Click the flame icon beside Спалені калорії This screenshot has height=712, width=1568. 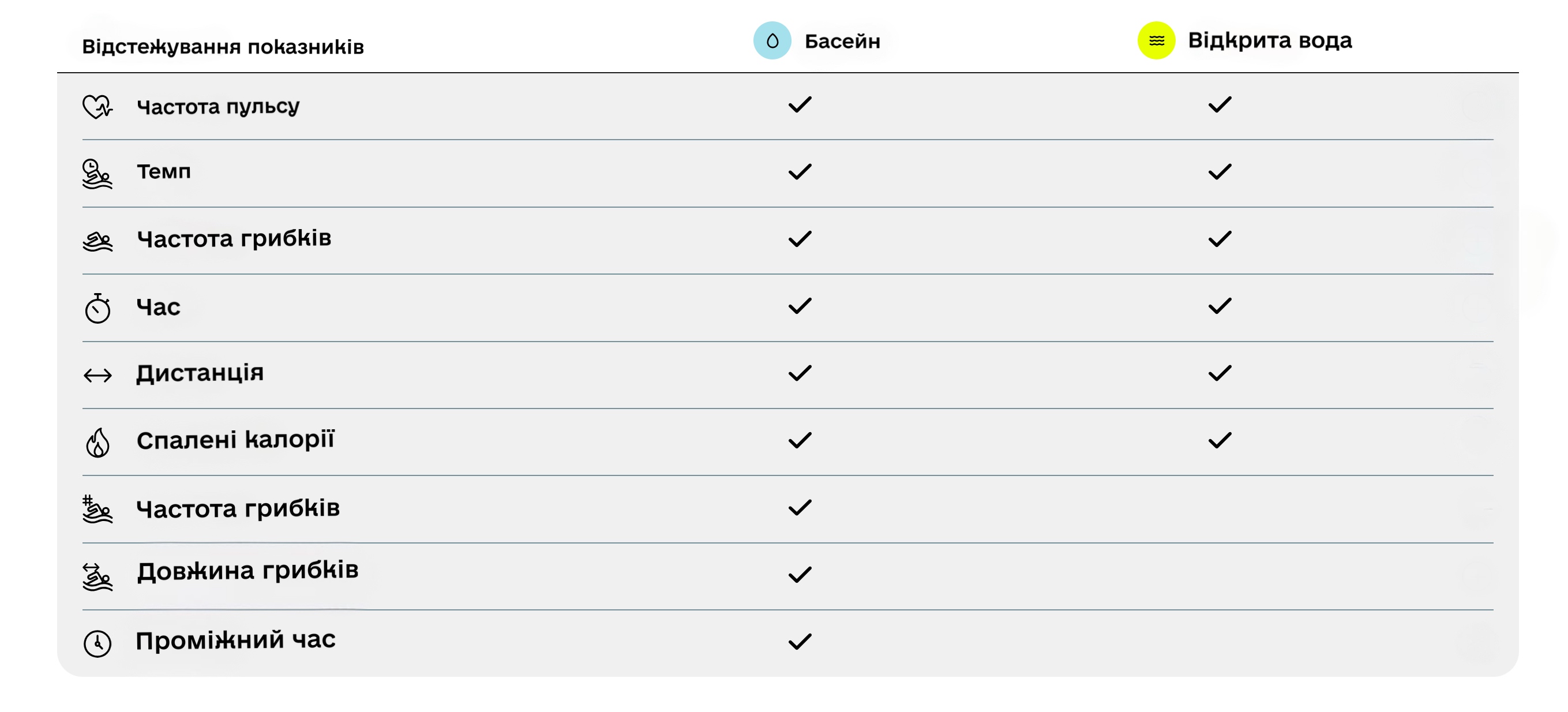[97, 443]
